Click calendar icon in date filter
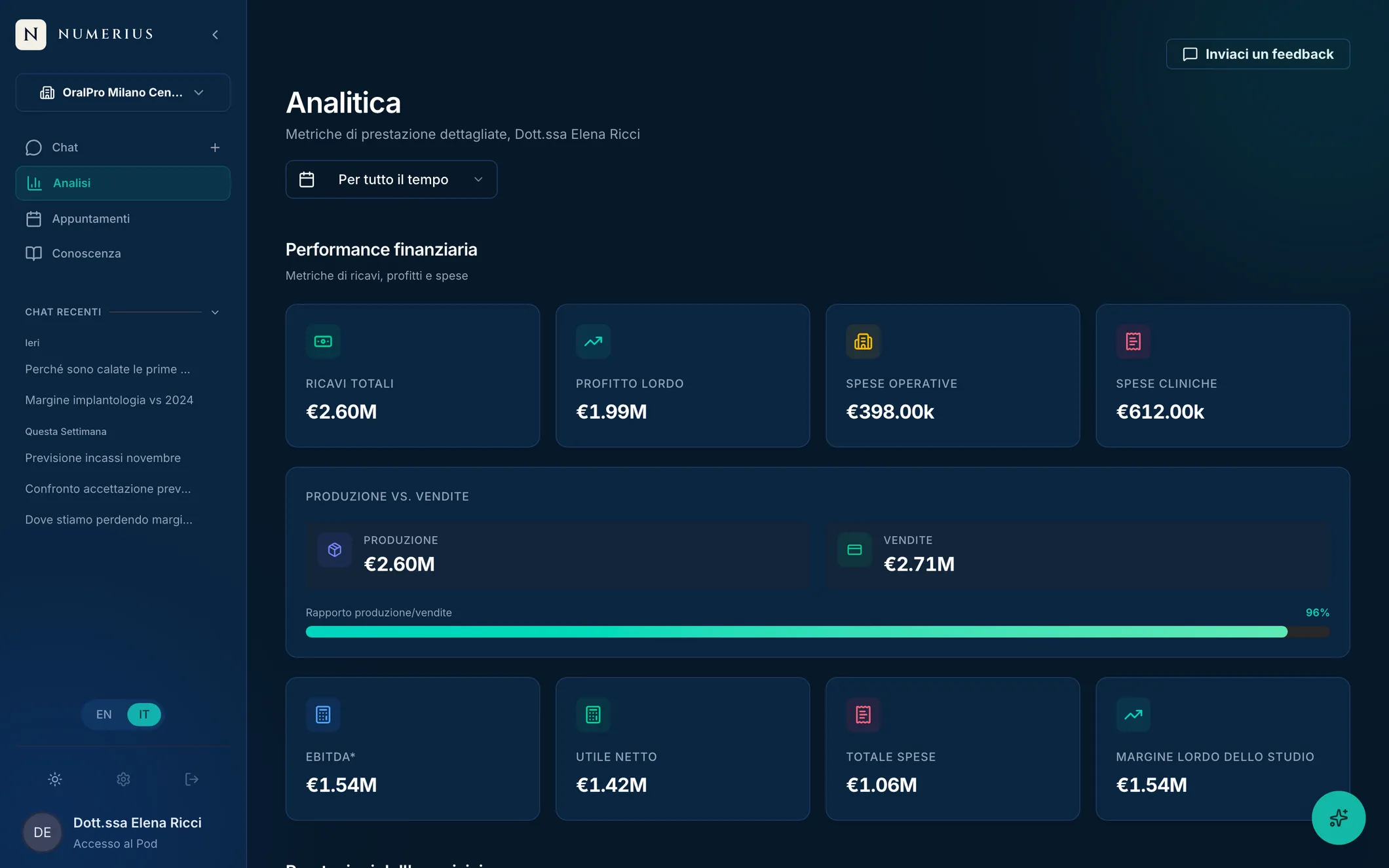Screen dimensions: 1389x868 (307, 179)
